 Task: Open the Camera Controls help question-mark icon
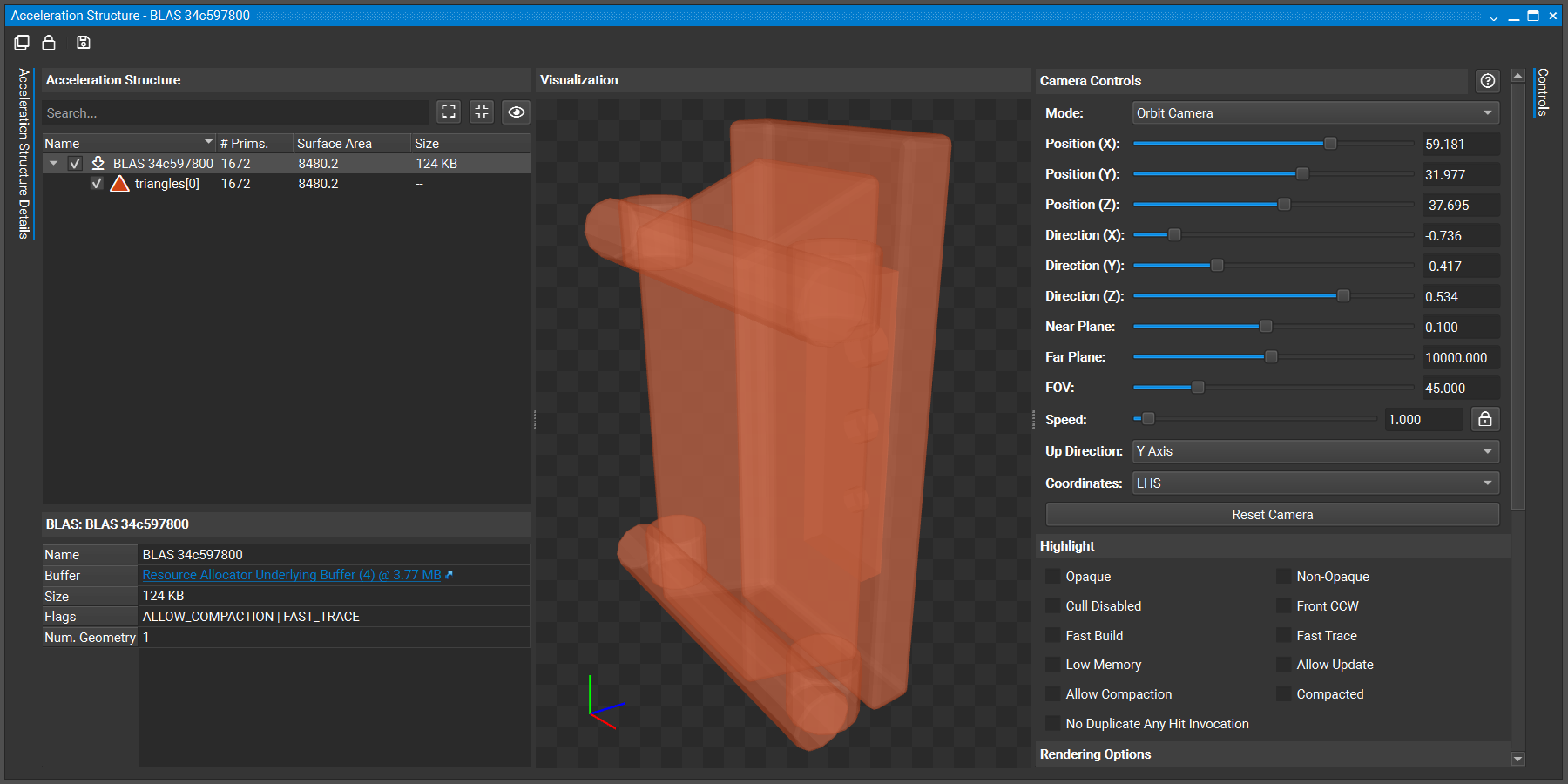[x=1488, y=80]
